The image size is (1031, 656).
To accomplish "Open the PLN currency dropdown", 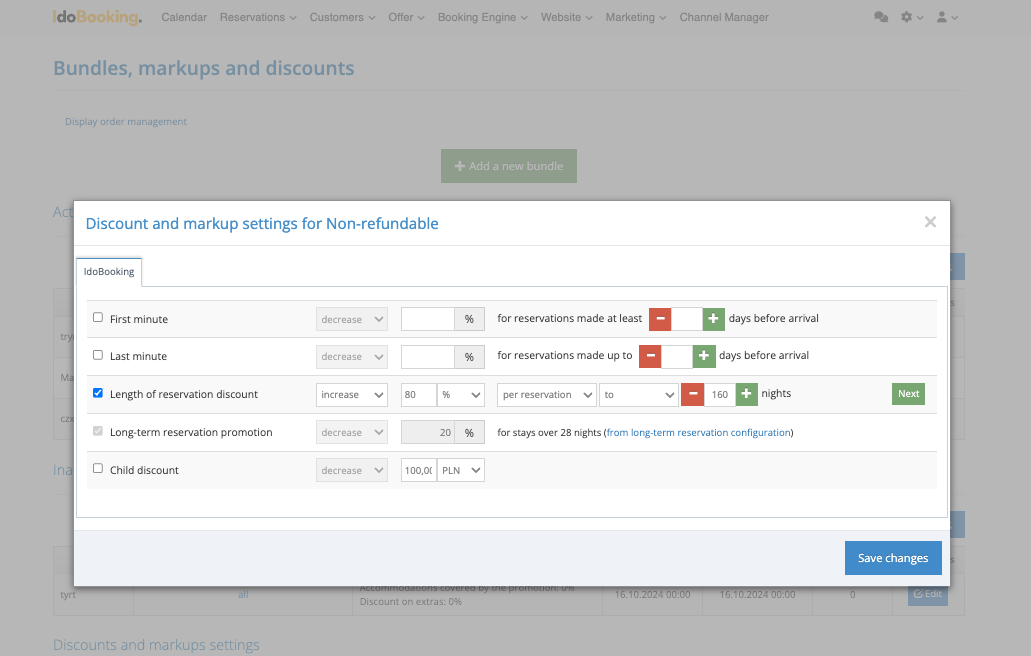I will click(460, 470).
